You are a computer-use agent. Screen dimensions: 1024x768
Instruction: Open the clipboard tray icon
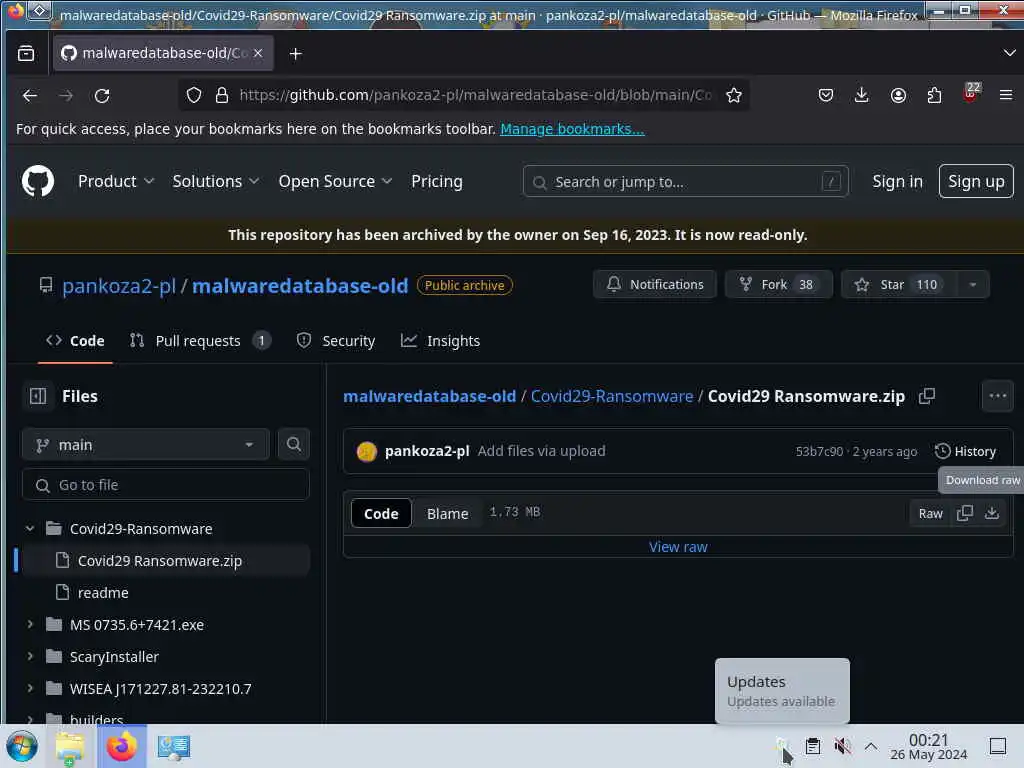coord(812,746)
